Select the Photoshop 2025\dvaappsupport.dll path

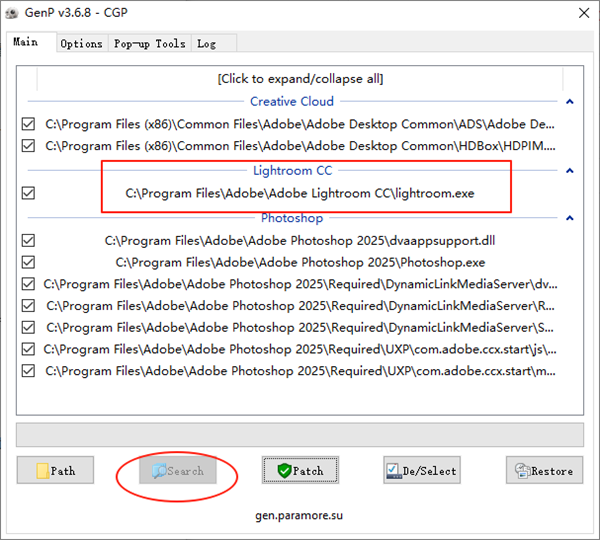pos(300,241)
